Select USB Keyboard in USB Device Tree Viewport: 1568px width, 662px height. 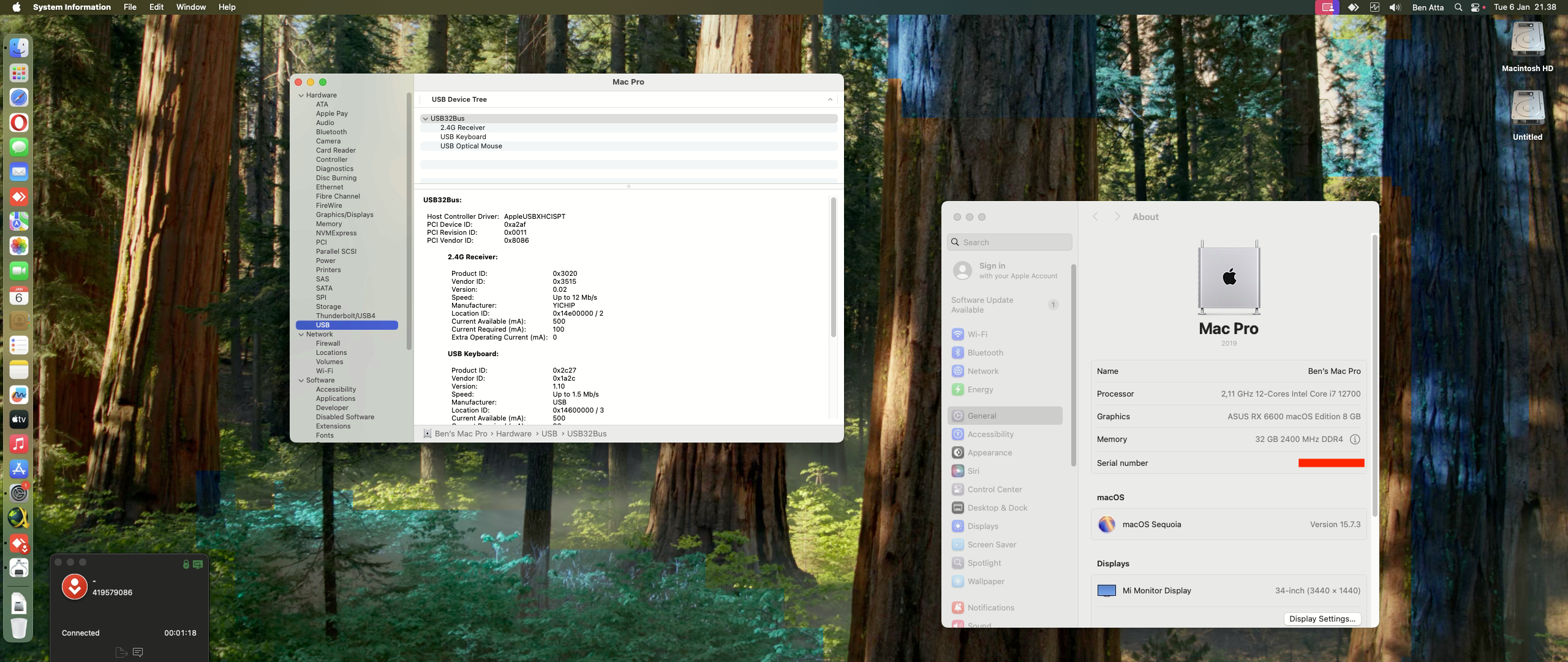628,137
